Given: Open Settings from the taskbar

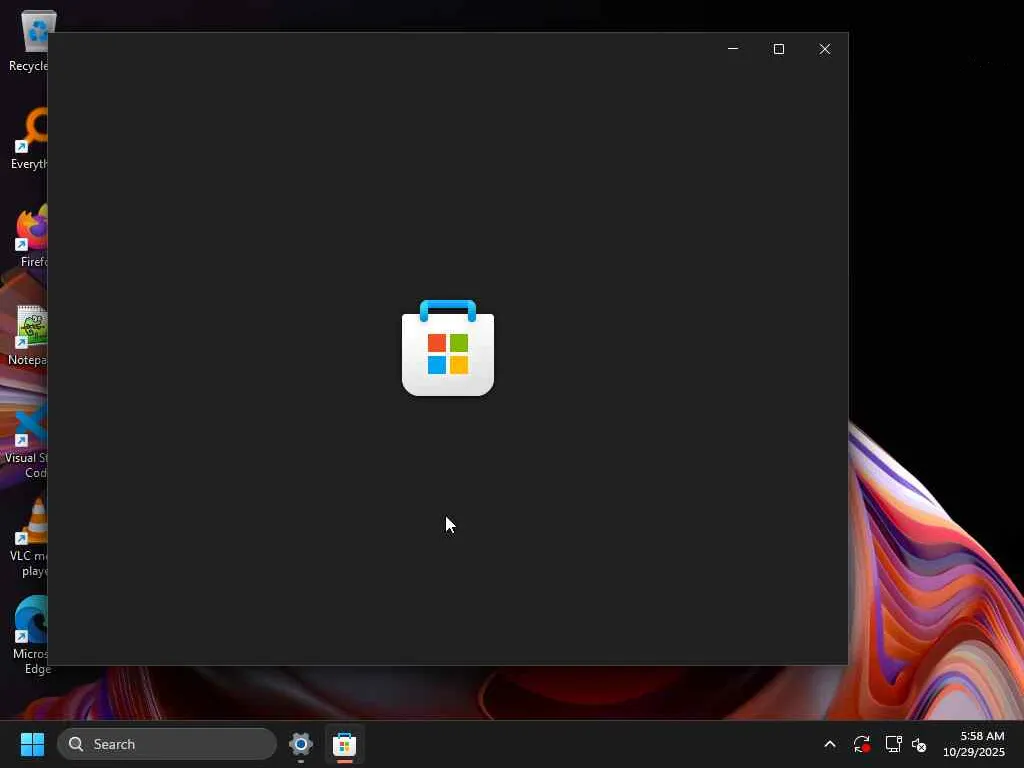Looking at the screenshot, I should pos(300,744).
